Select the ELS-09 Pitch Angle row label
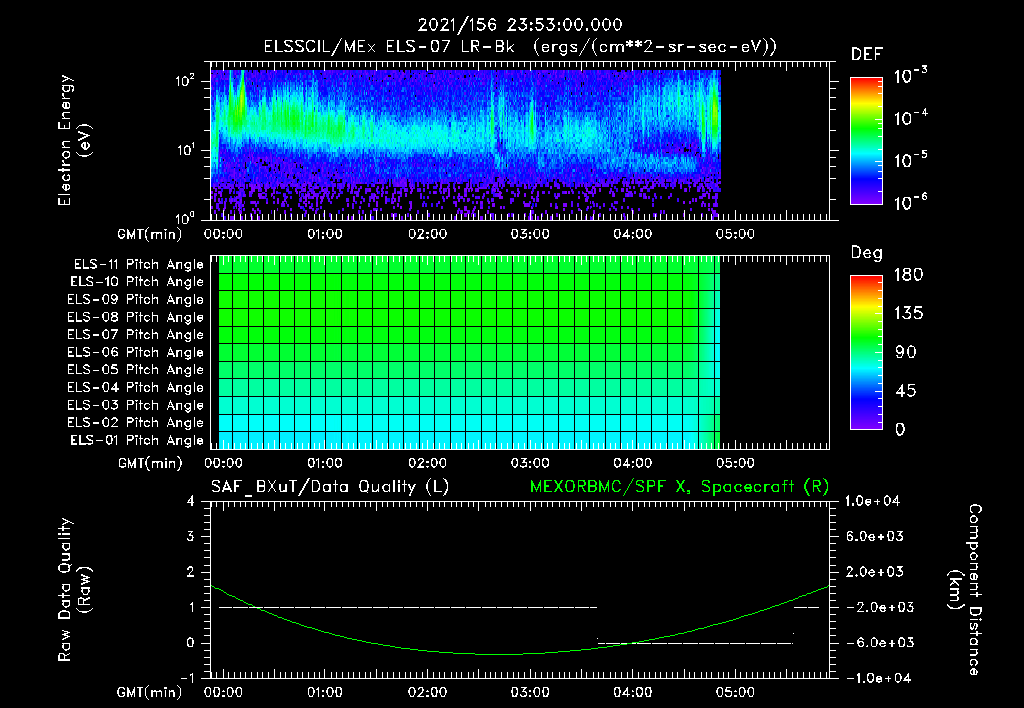Screen dimensions: 1024x708 [x=135, y=300]
